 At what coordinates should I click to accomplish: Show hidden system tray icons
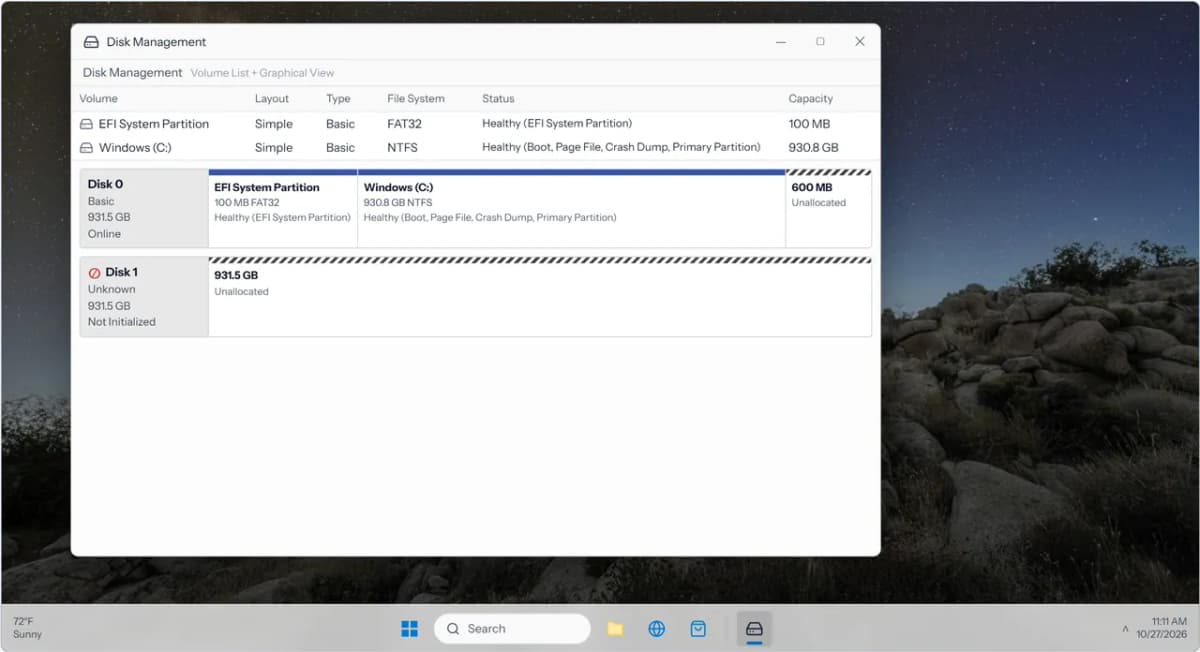[x=1125, y=629]
